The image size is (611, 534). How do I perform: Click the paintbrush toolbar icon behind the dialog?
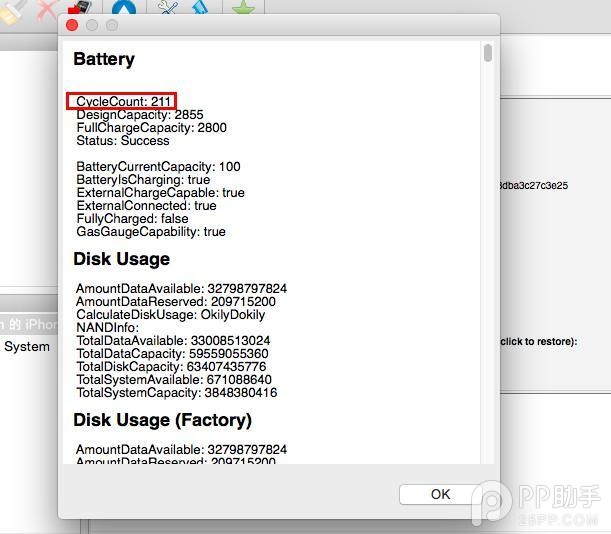[x=12, y=10]
